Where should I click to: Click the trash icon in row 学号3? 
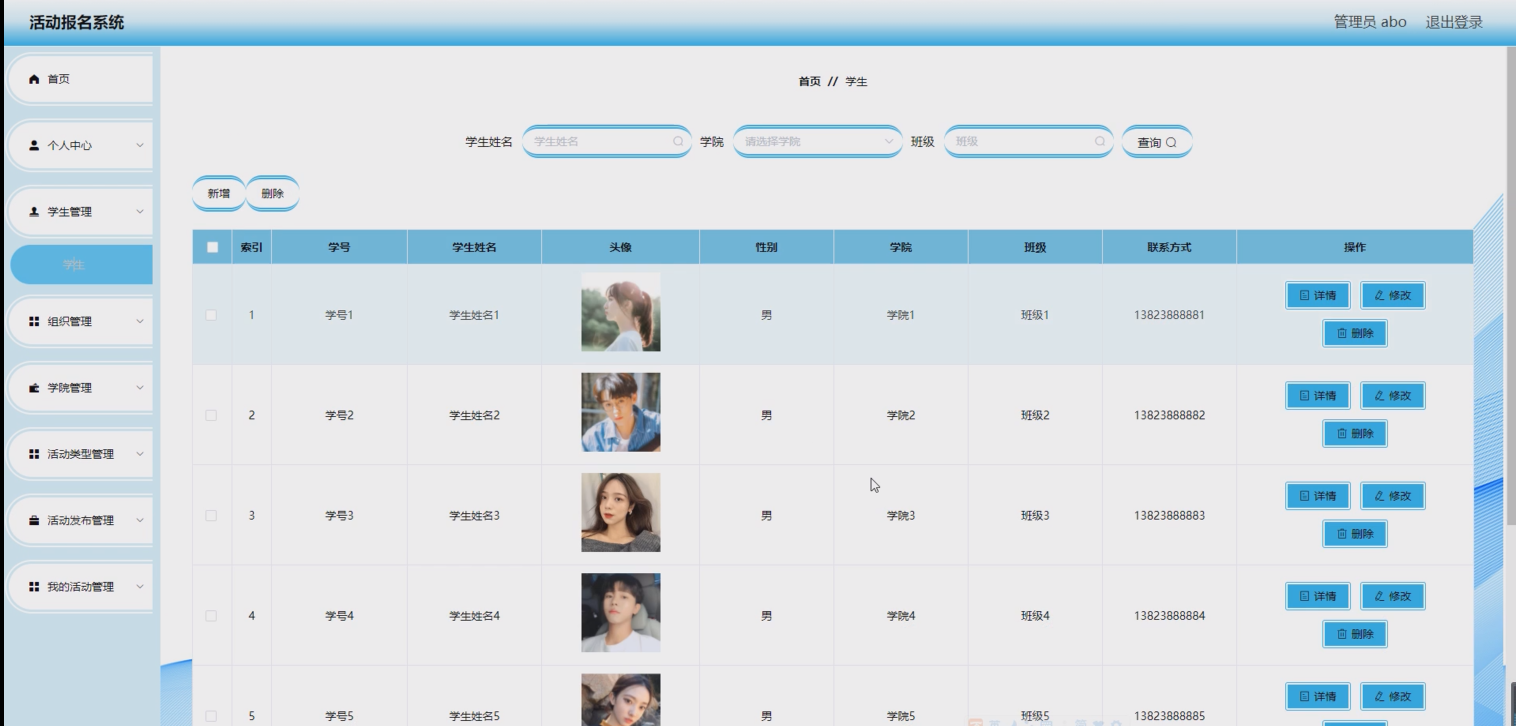1342,534
